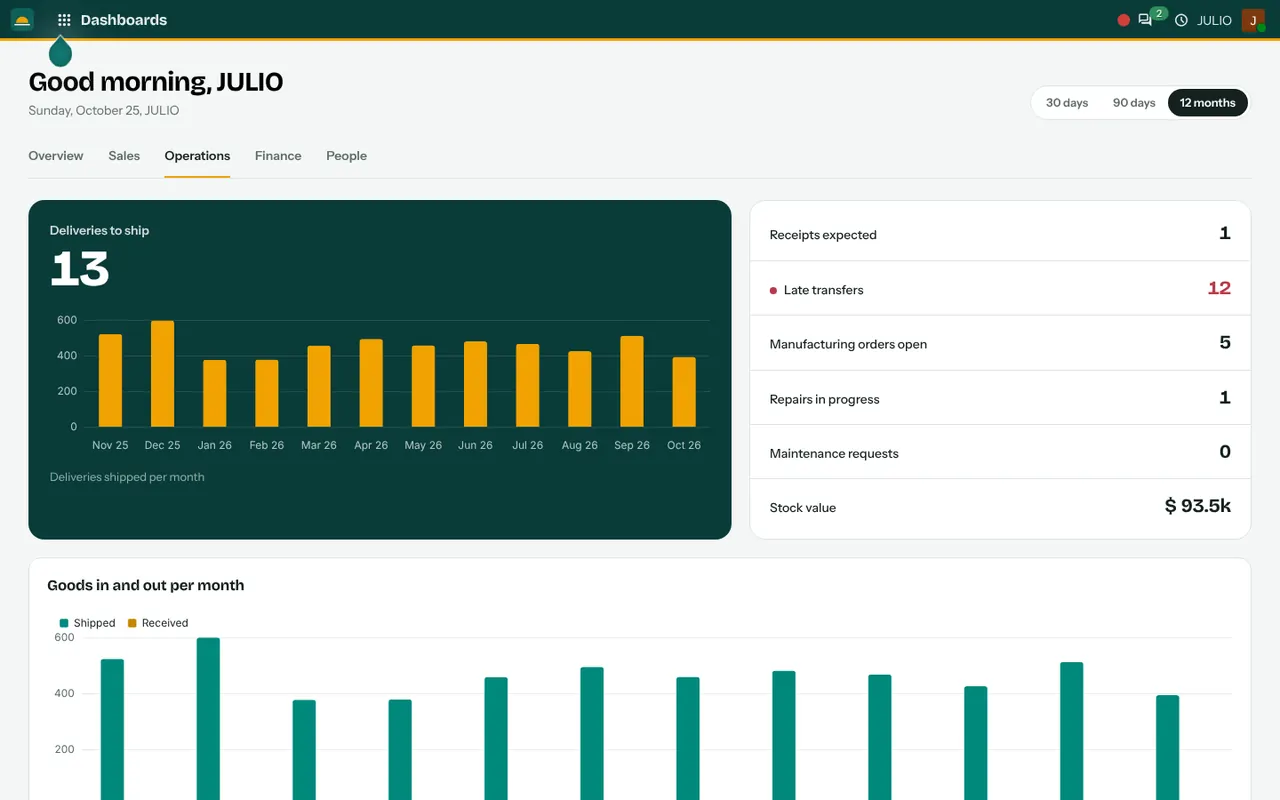
Task: Click the 'Goods in and out per month' heading
Action: (x=145, y=585)
